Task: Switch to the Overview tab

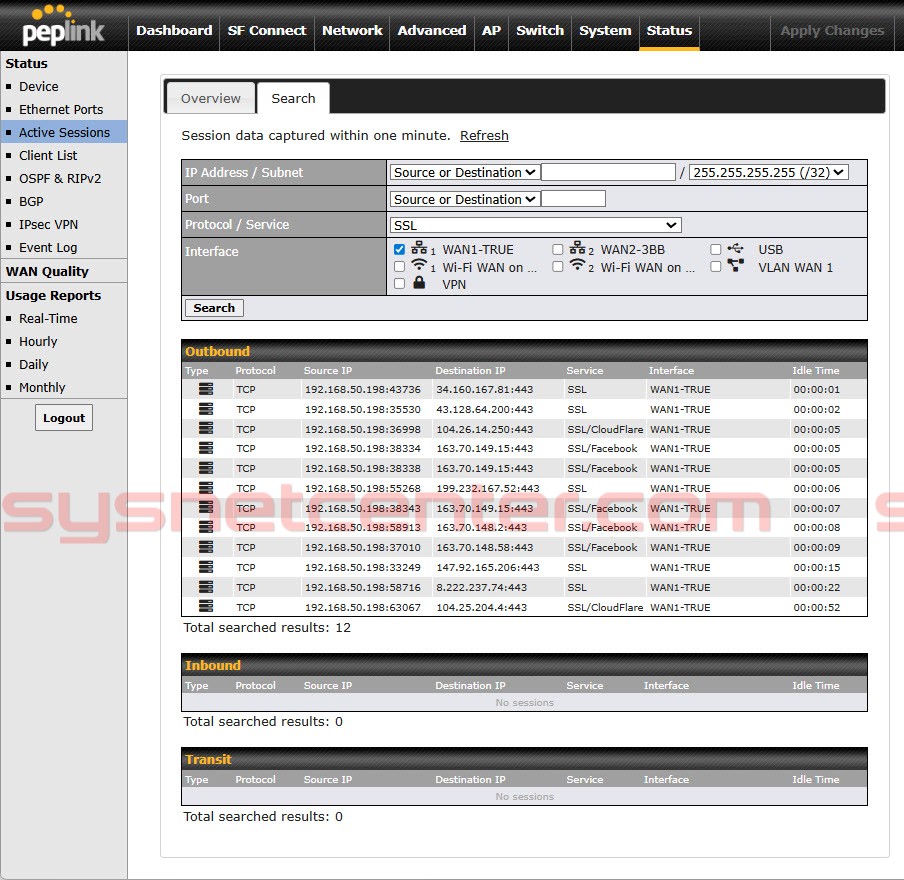Action: [x=210, y=98]
